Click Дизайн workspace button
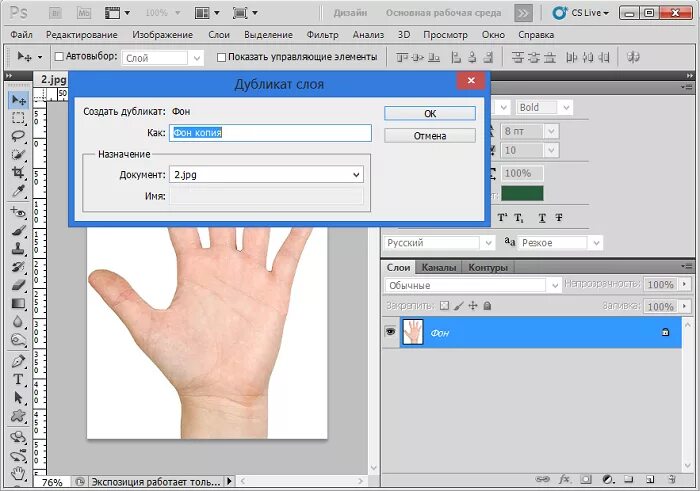 tap(350, 13)
